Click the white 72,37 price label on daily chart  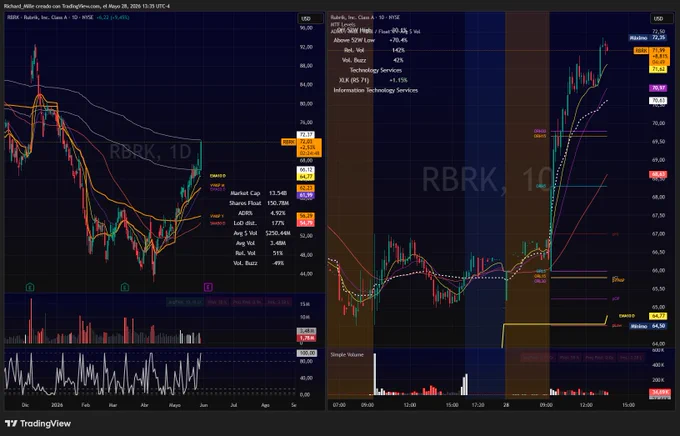point(306,135)
